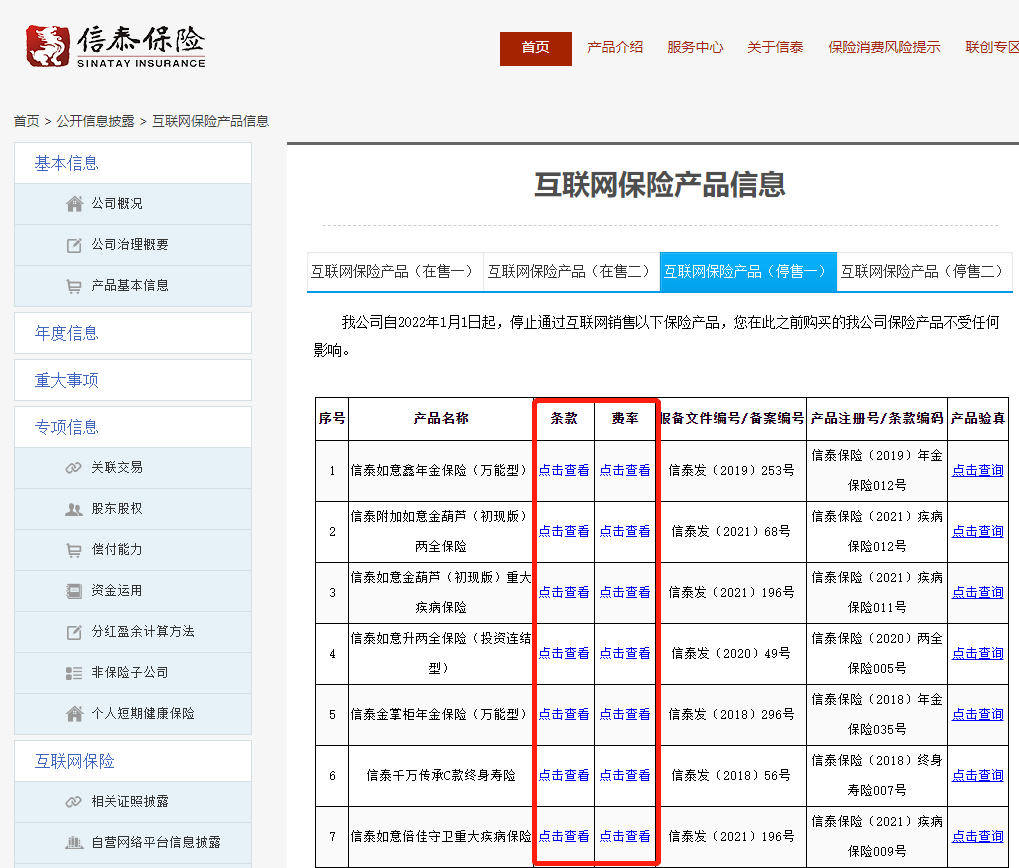Click the link icon beside 相关证照披露
The height and width of the screenshot is (868, 1019).
click(74, 802)
